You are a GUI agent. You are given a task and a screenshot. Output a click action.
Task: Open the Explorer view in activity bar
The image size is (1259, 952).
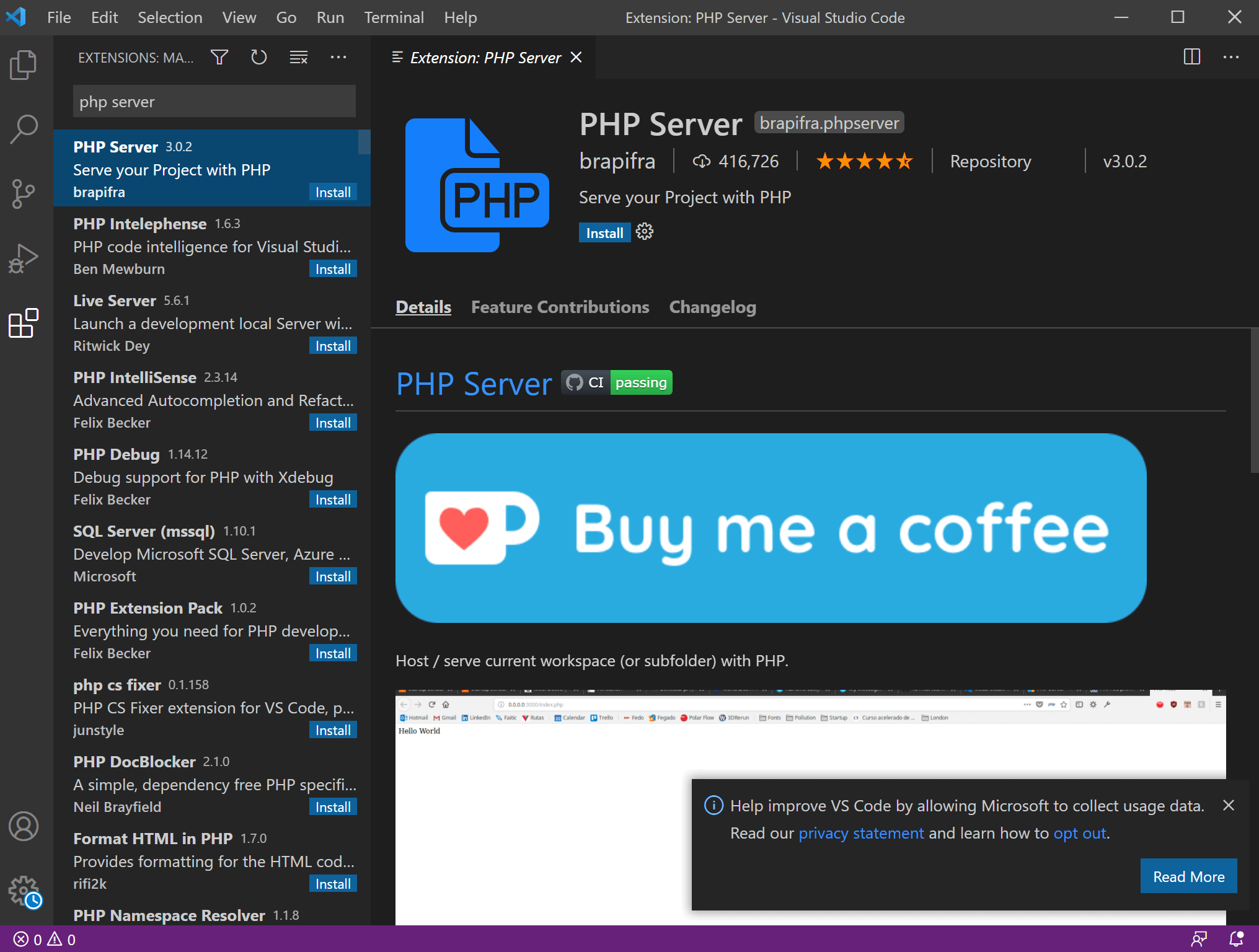click(x=24, y=65)
